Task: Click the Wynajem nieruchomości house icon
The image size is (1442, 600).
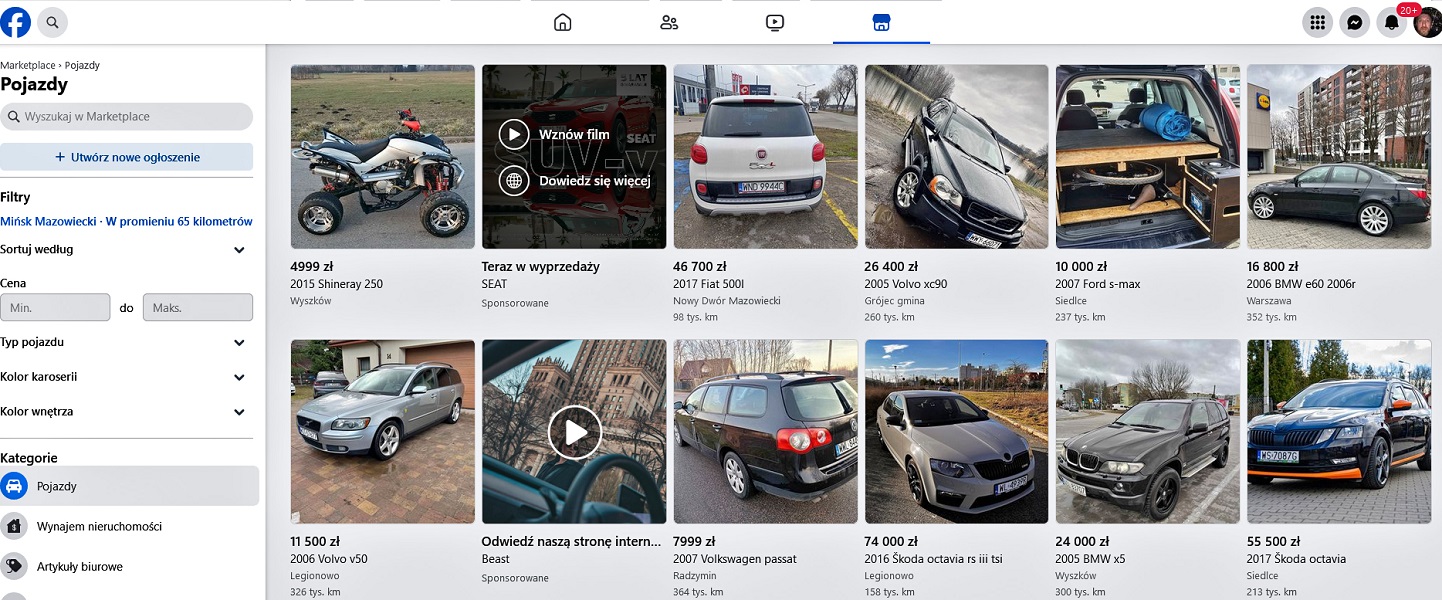Action: (14, 526)
